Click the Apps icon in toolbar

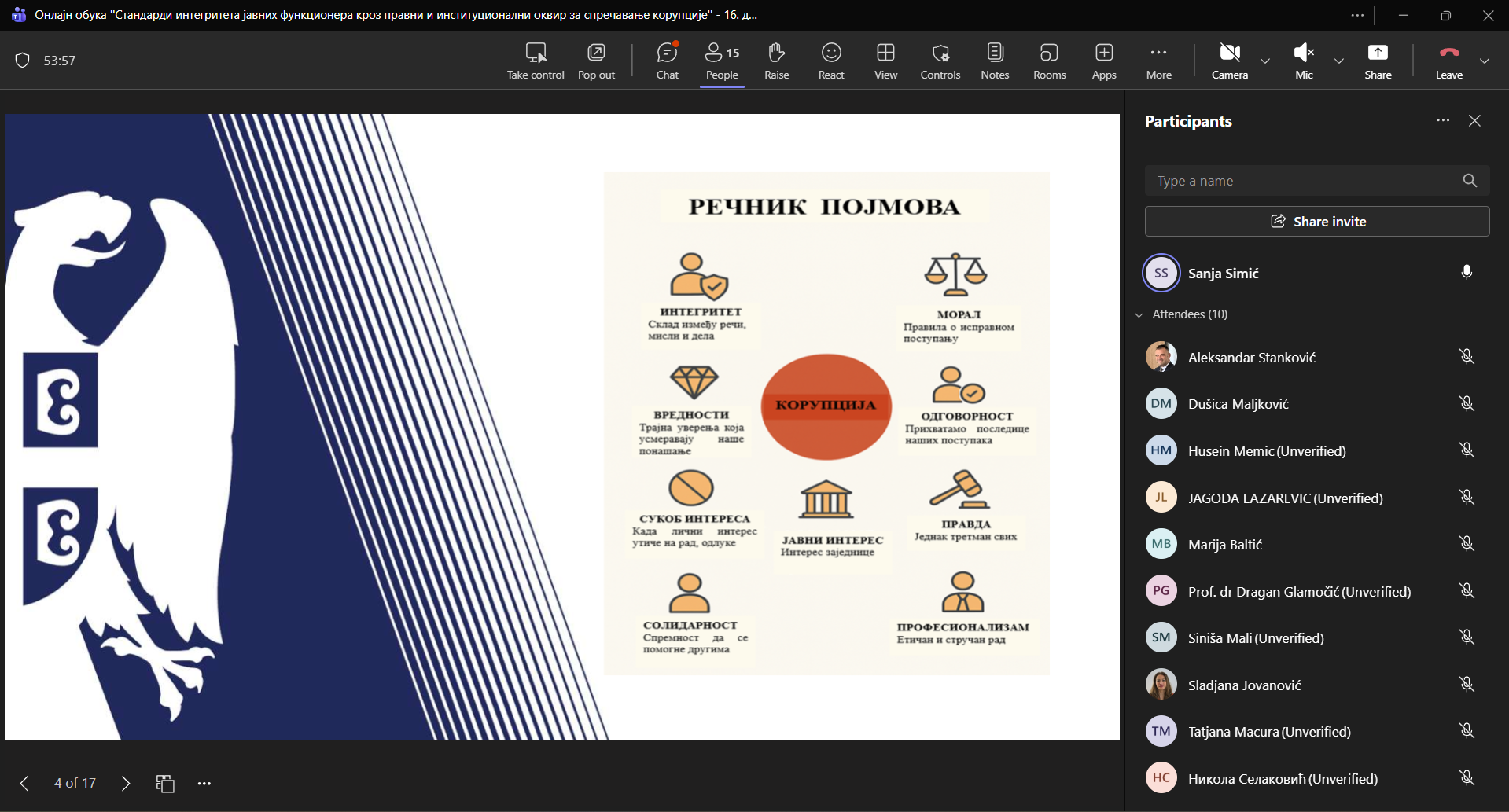point(1104,61)
